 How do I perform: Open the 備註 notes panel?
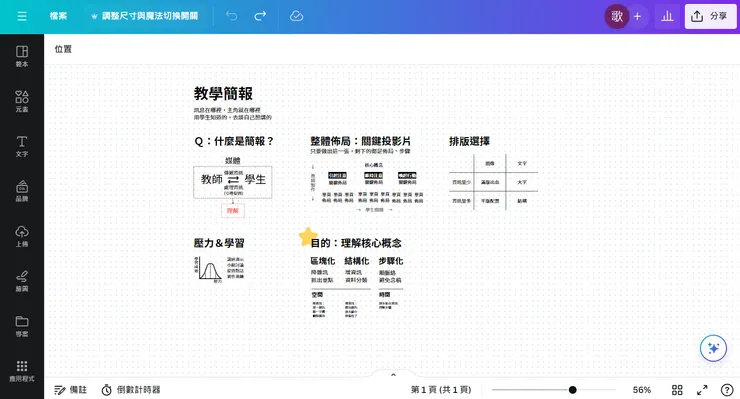(71, 390)
